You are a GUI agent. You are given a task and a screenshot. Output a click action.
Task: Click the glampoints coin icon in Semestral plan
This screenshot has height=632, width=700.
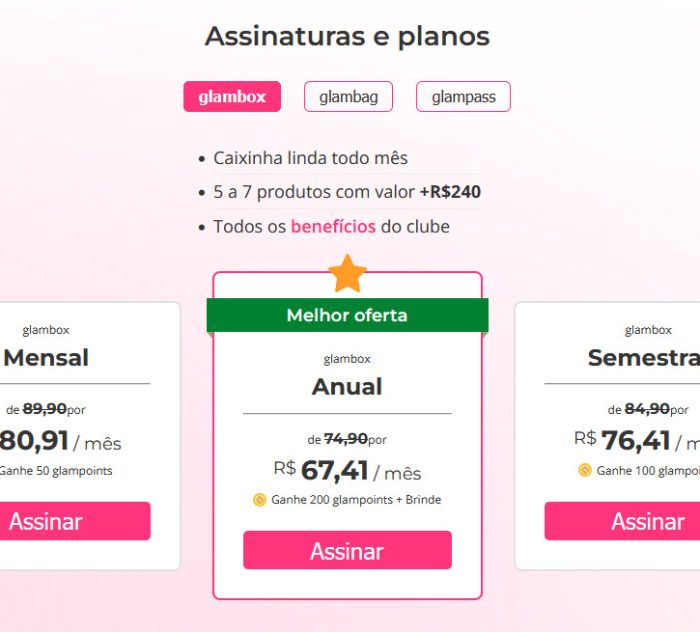coord(585,470)
